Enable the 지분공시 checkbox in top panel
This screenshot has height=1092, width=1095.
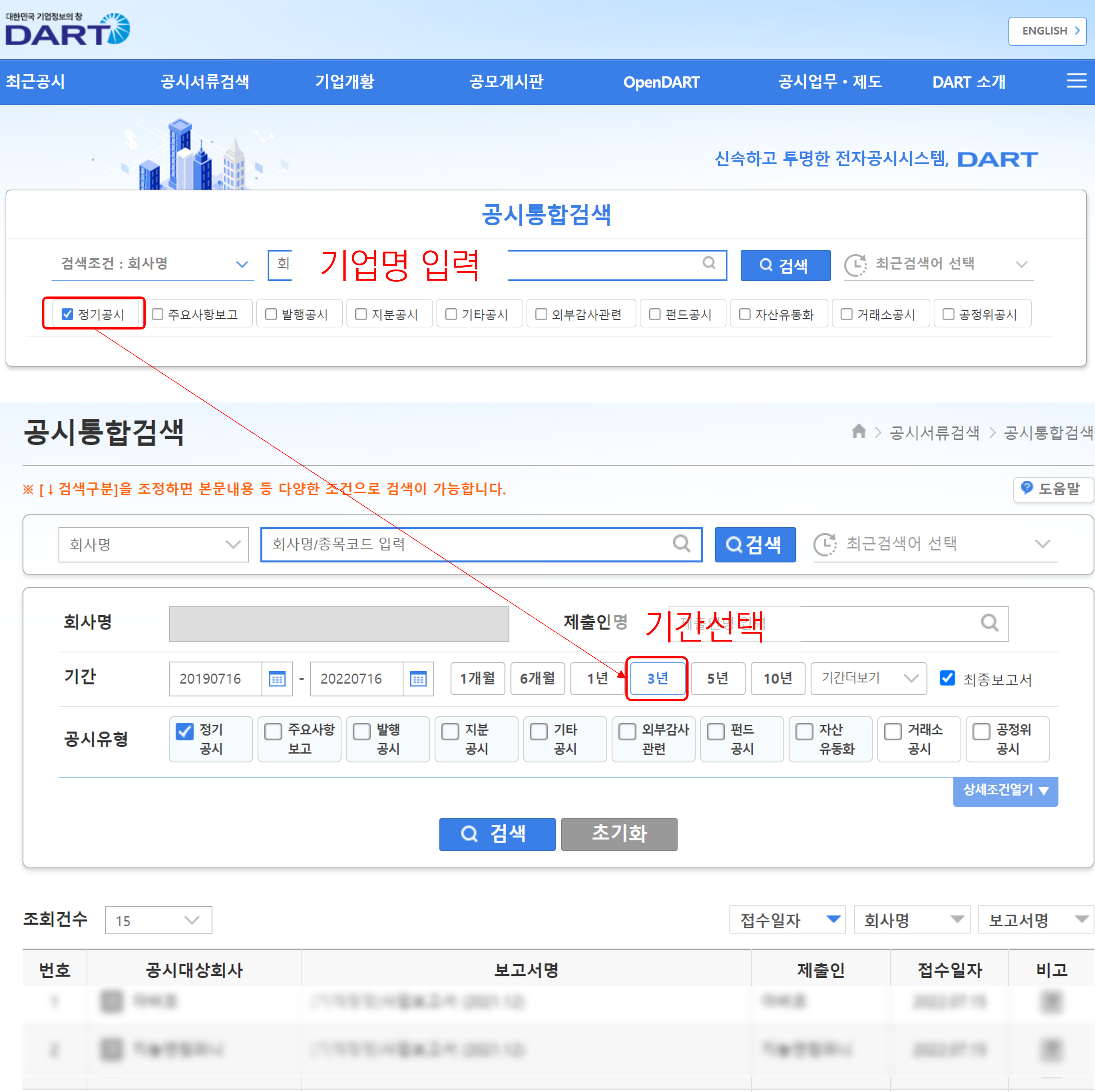361,314
